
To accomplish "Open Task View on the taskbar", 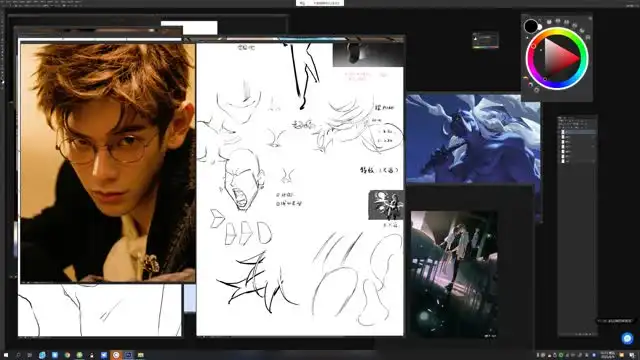I will [x=29, y=355].
